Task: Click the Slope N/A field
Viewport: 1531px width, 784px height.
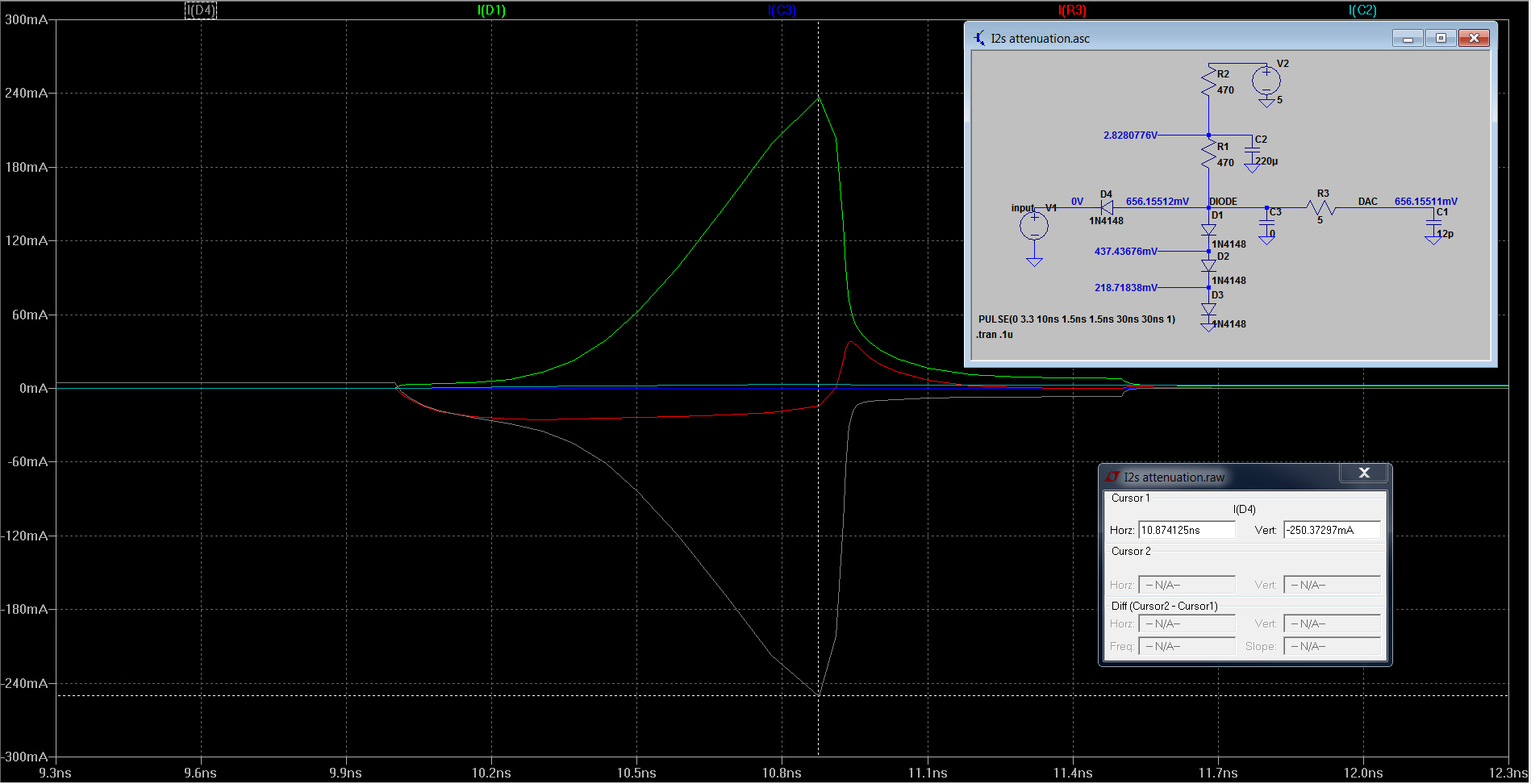Action: click(x=1332, y=646)
